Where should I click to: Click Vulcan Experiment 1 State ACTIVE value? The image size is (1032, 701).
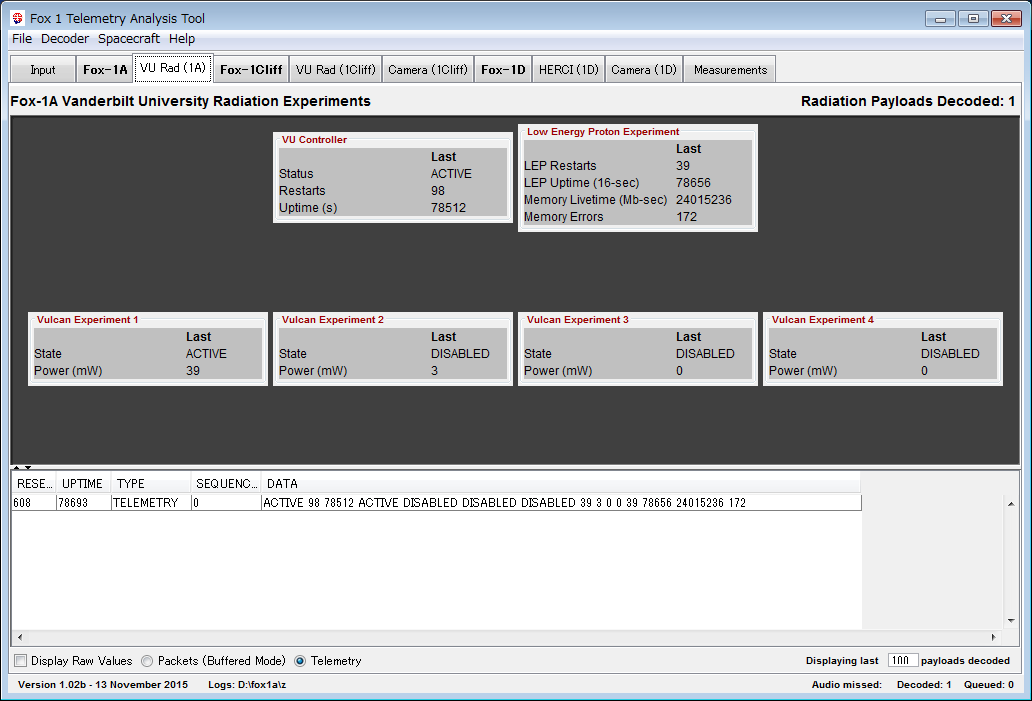tap(206, 354)
